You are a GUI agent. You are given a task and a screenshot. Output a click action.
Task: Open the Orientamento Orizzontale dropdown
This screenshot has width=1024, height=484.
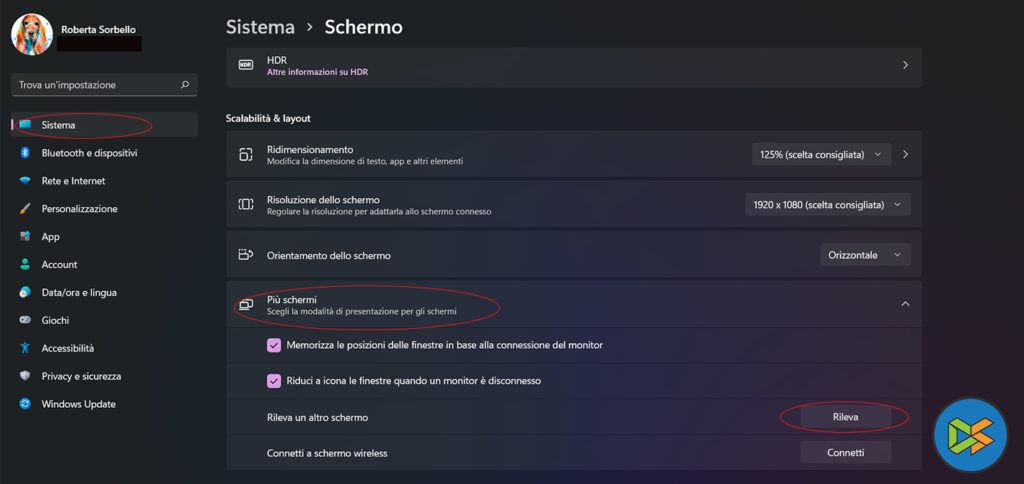tap(864, 255)
